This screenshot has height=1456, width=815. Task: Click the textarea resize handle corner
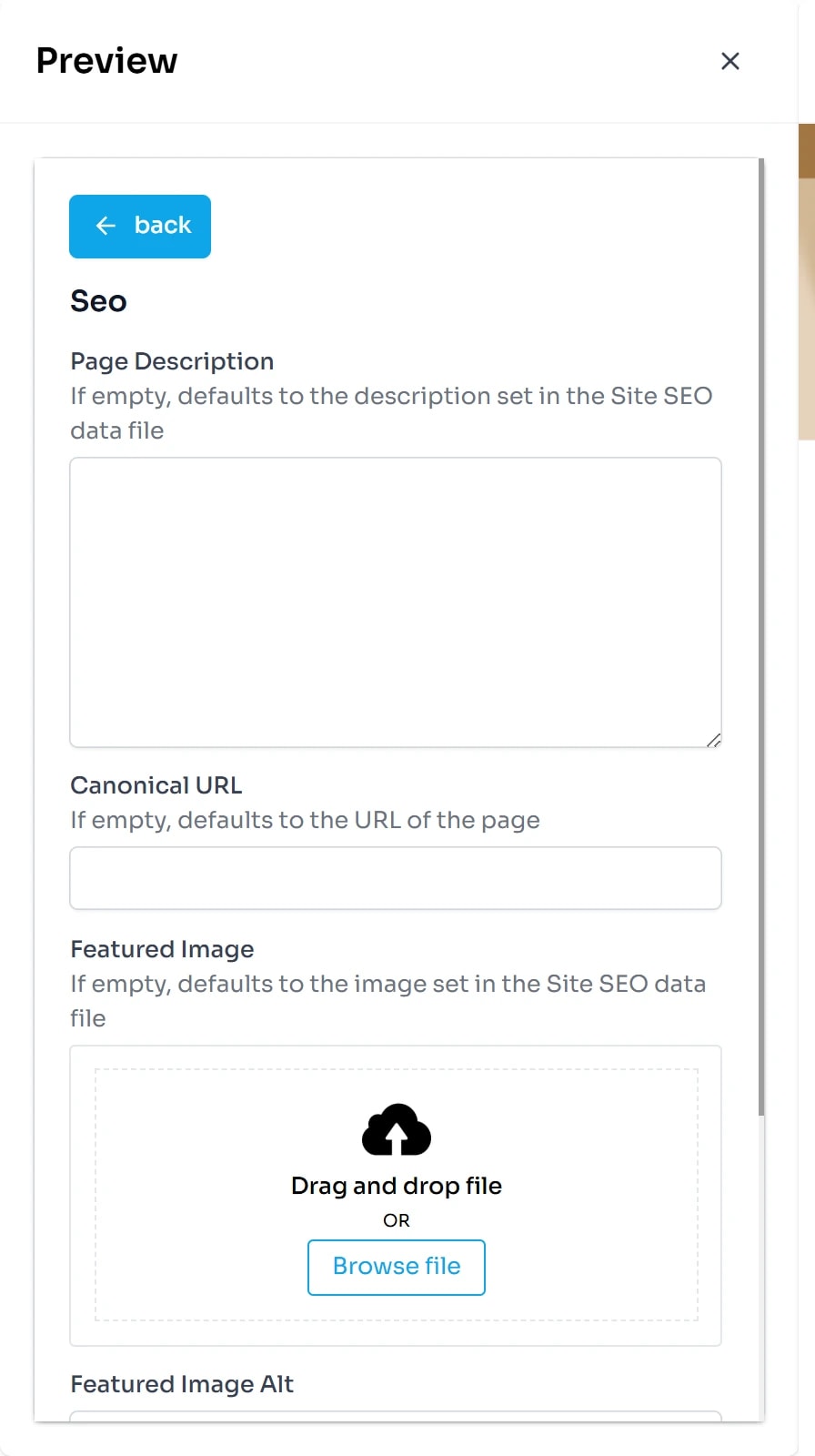714,740
